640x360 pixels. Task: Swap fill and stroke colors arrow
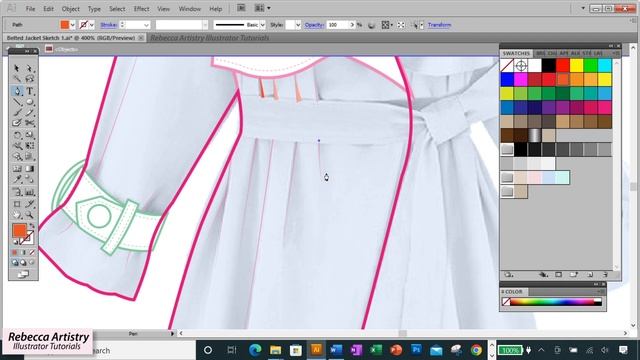point(32,226)
